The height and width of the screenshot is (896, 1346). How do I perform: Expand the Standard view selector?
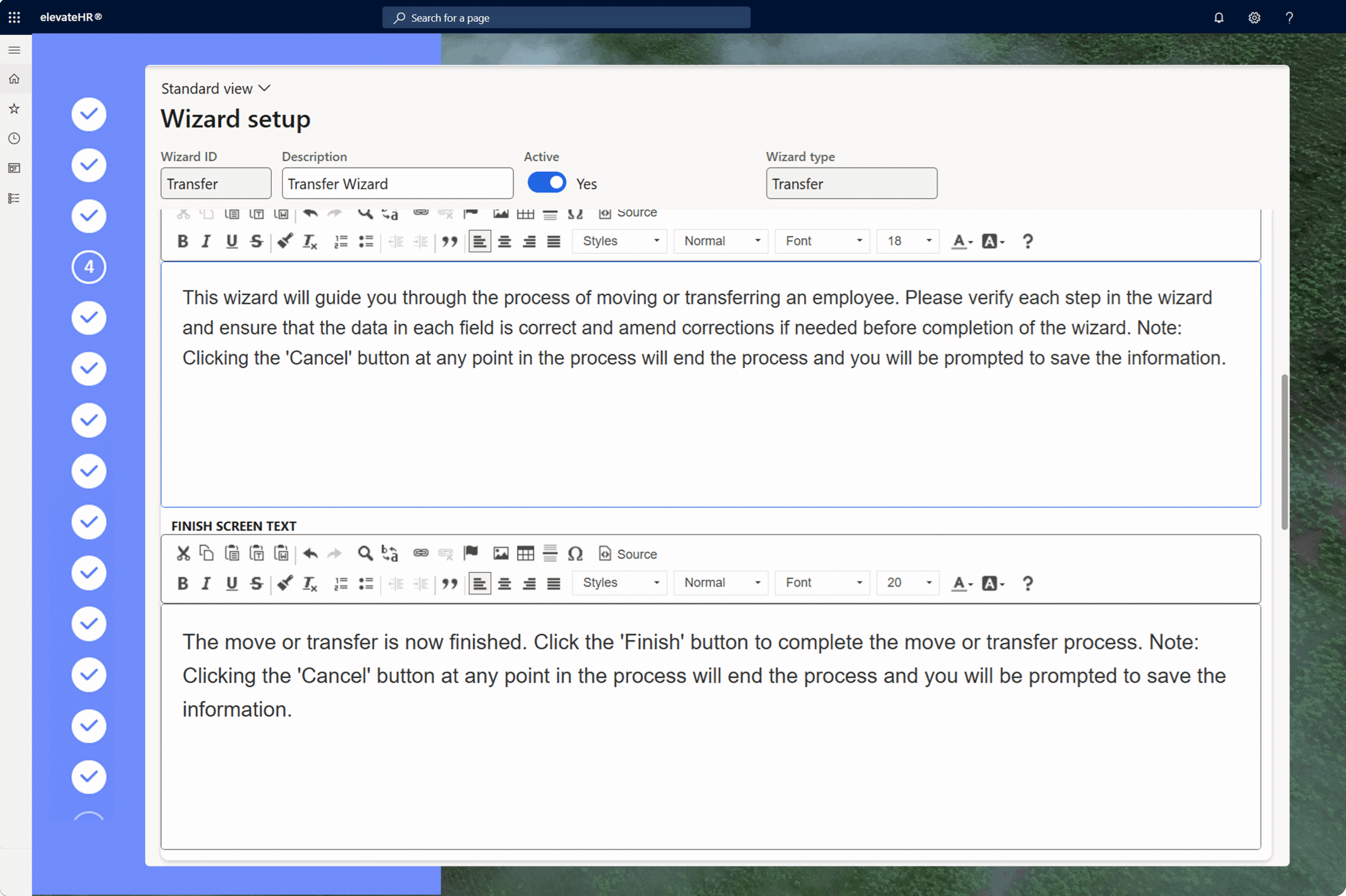216,89
